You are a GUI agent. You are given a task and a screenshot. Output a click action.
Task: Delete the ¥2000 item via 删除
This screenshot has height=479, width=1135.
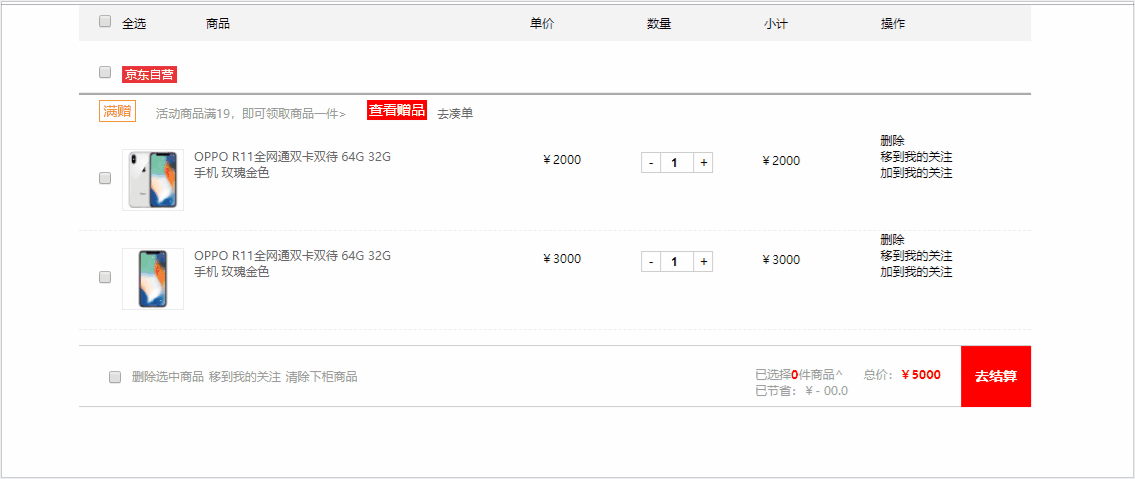[893, 140]
